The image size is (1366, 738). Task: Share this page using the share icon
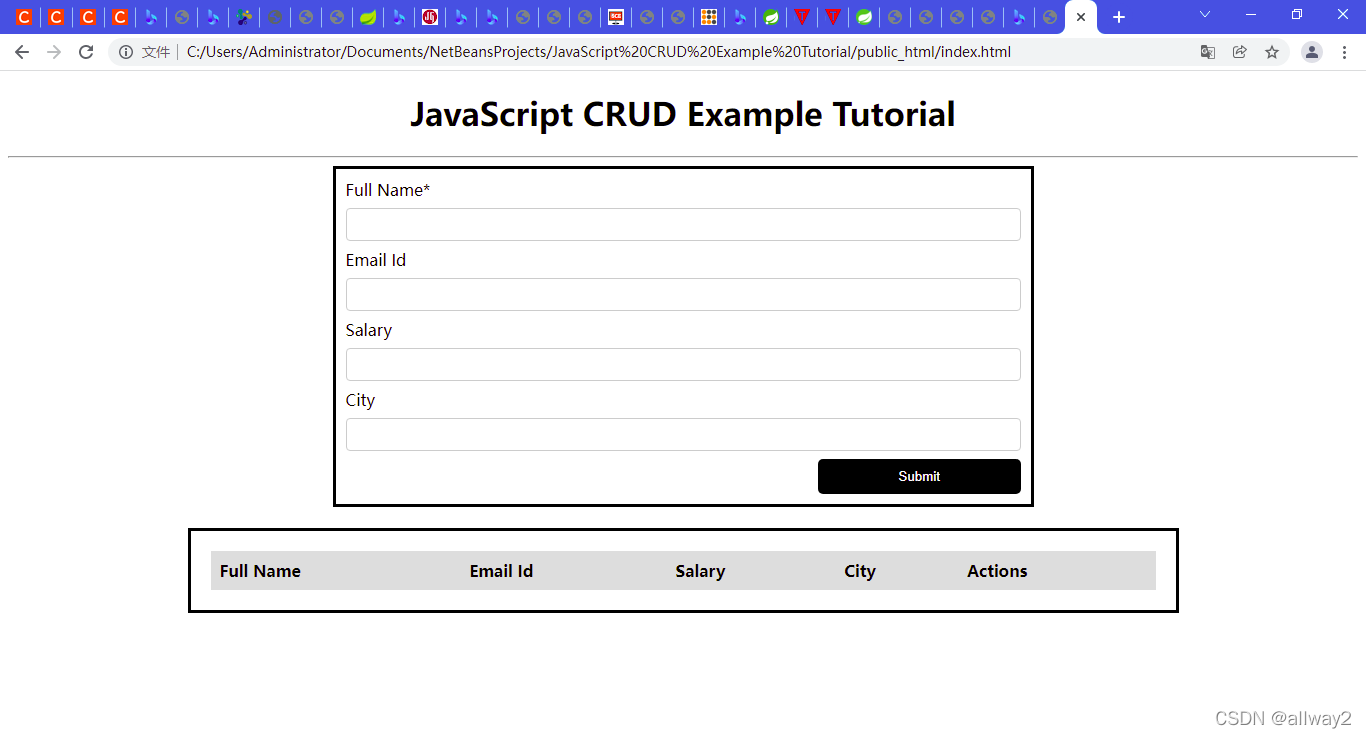(1240, 52)
